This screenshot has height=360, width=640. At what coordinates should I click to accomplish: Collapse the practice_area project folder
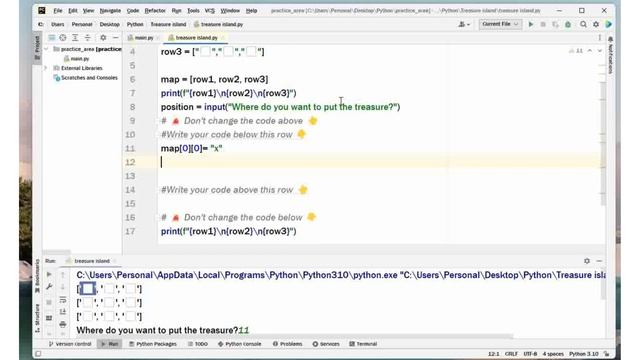tap(46, 49)
